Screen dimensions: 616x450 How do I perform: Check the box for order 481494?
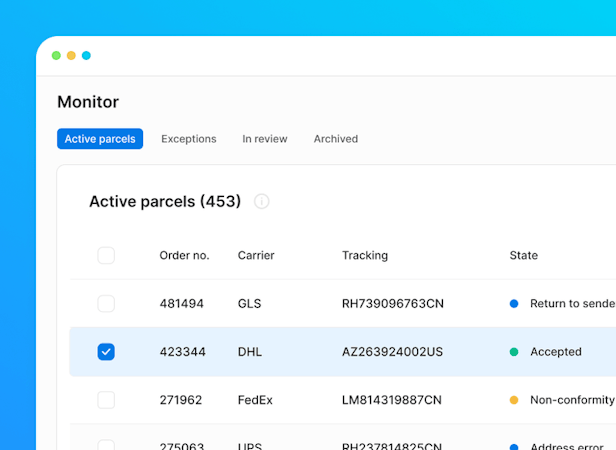tap(106, 303)
